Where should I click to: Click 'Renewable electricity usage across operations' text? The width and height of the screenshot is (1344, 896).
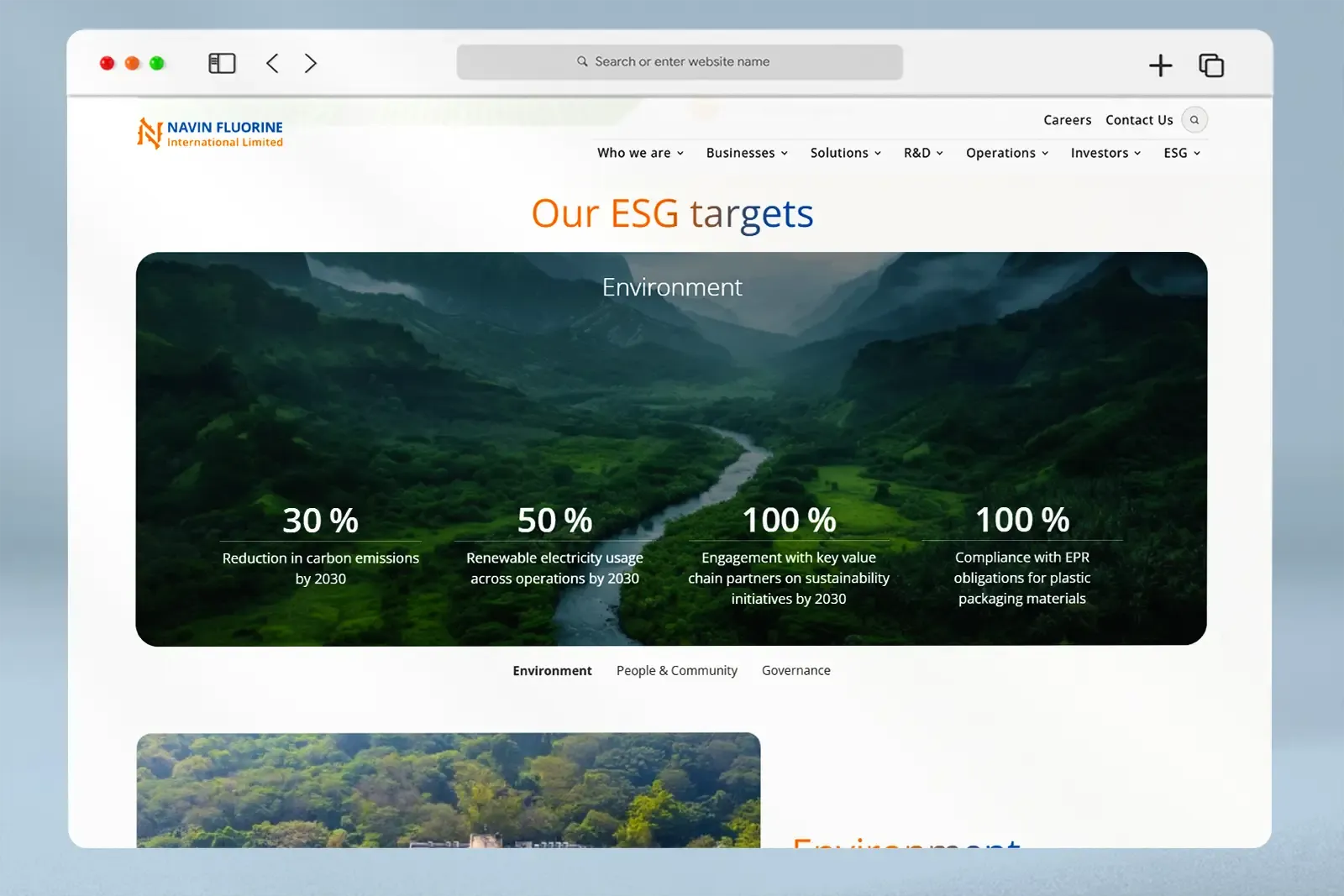click(x=555, y=569)
